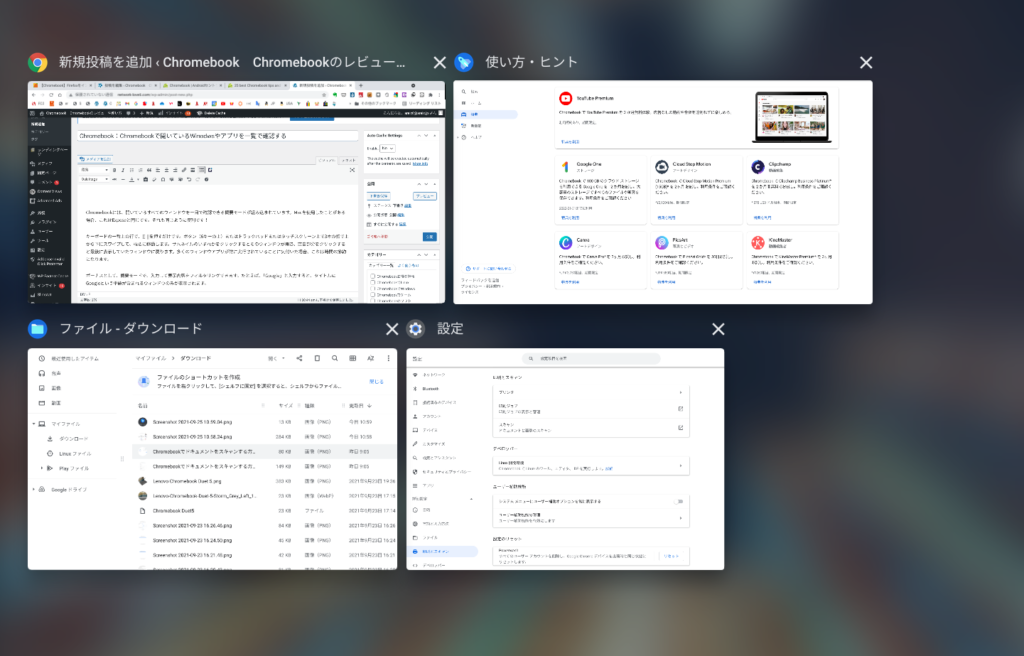
Task: Click Bold in the WordPress editor toolbar
Action: point(114,170)
